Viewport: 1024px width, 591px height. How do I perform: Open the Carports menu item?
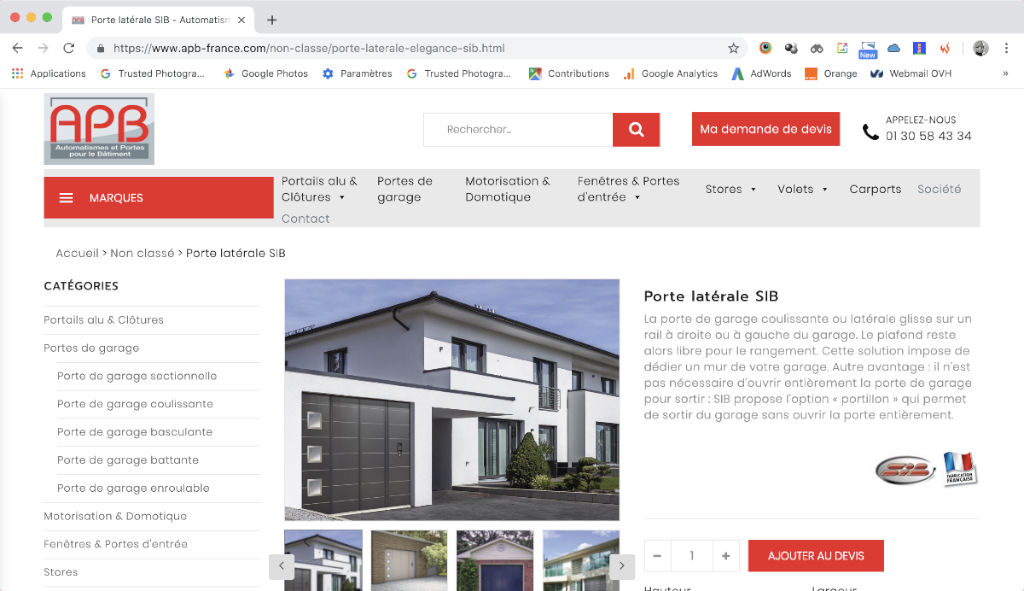(875, 189)
